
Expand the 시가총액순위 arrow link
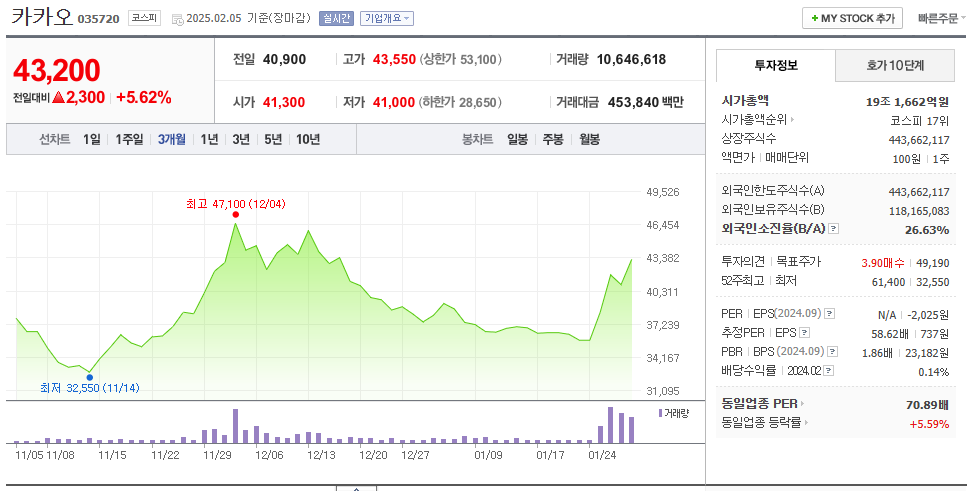pyautogui.click(x=792, y=120)
